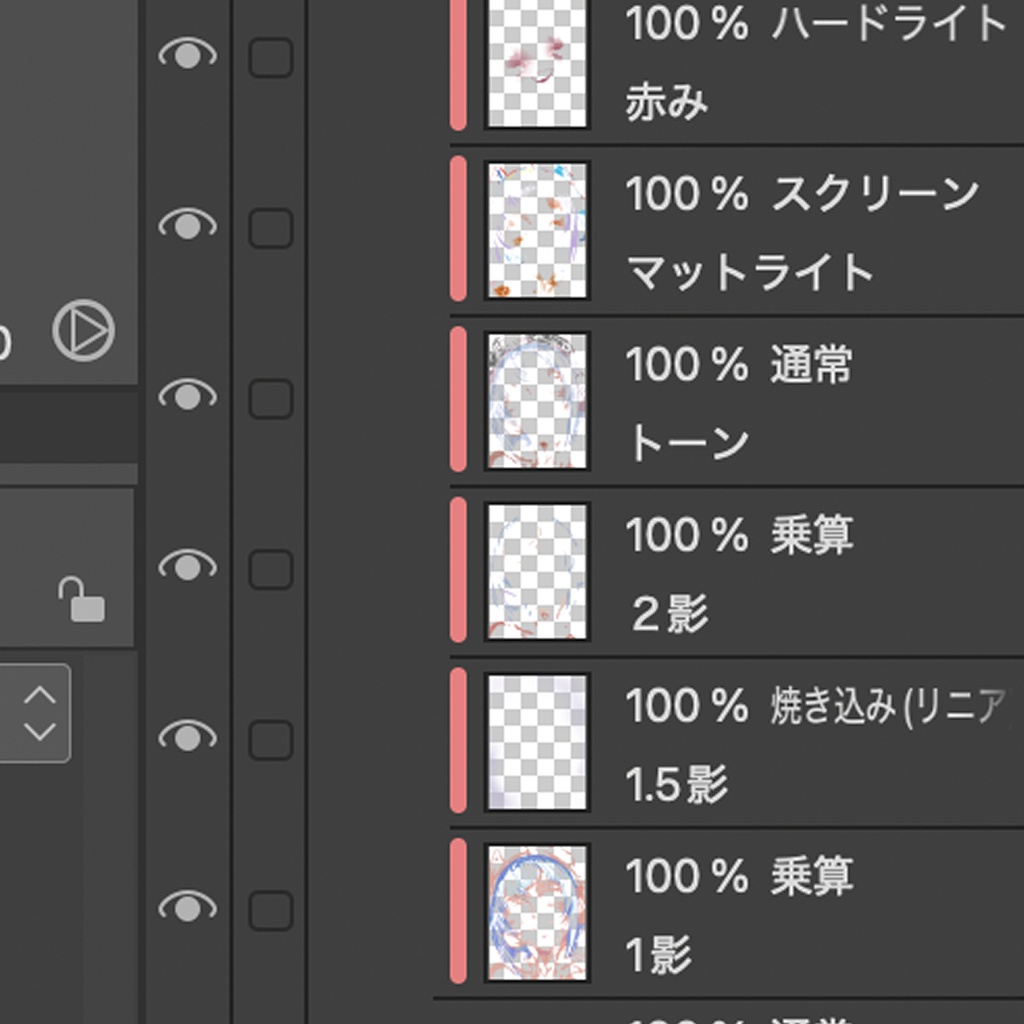
Task: Select the マットライト layer thumbnail
Action: pyautogui.click(x=536, y=230)
